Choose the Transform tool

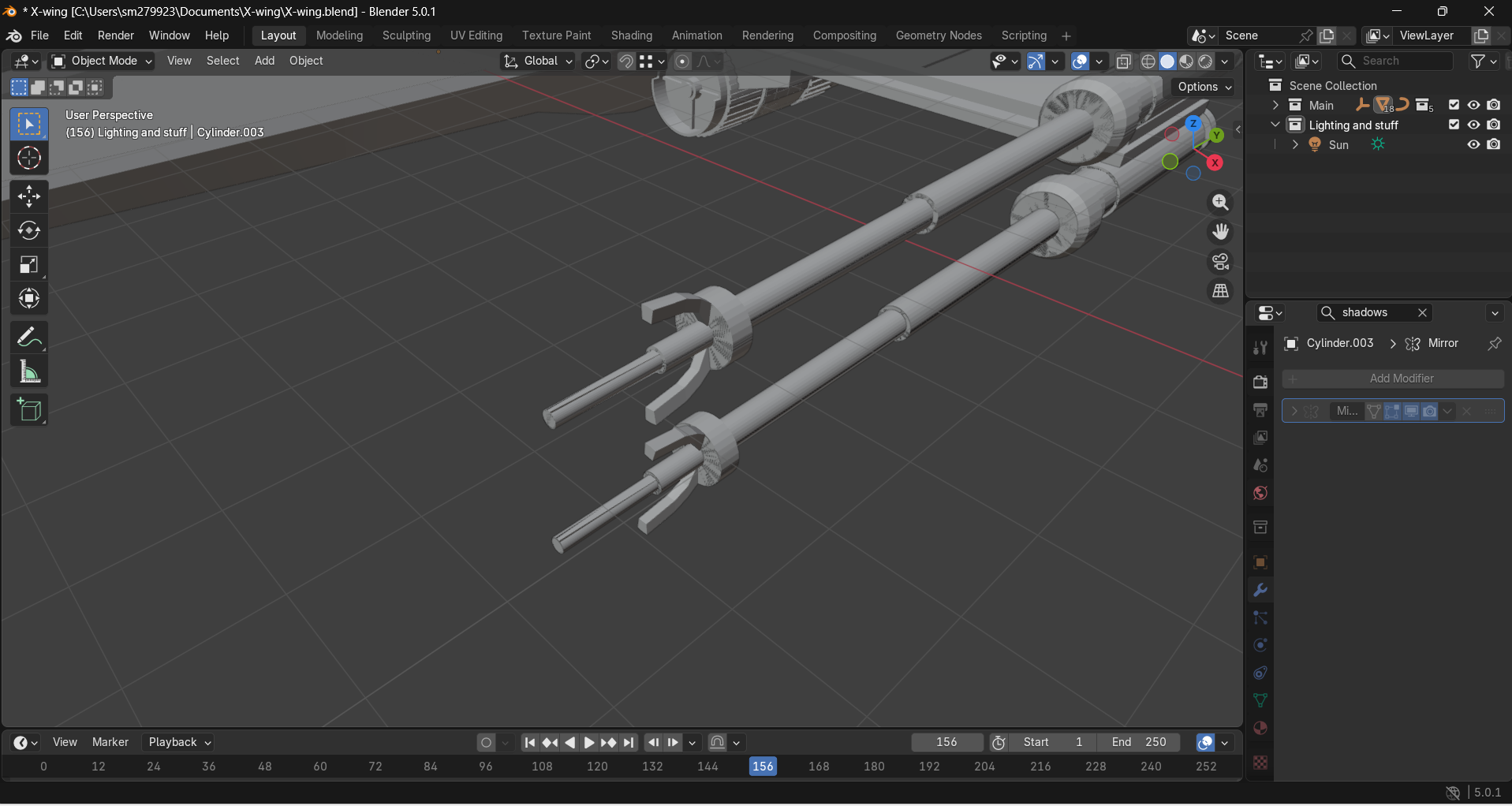click(x=29, y=299)
